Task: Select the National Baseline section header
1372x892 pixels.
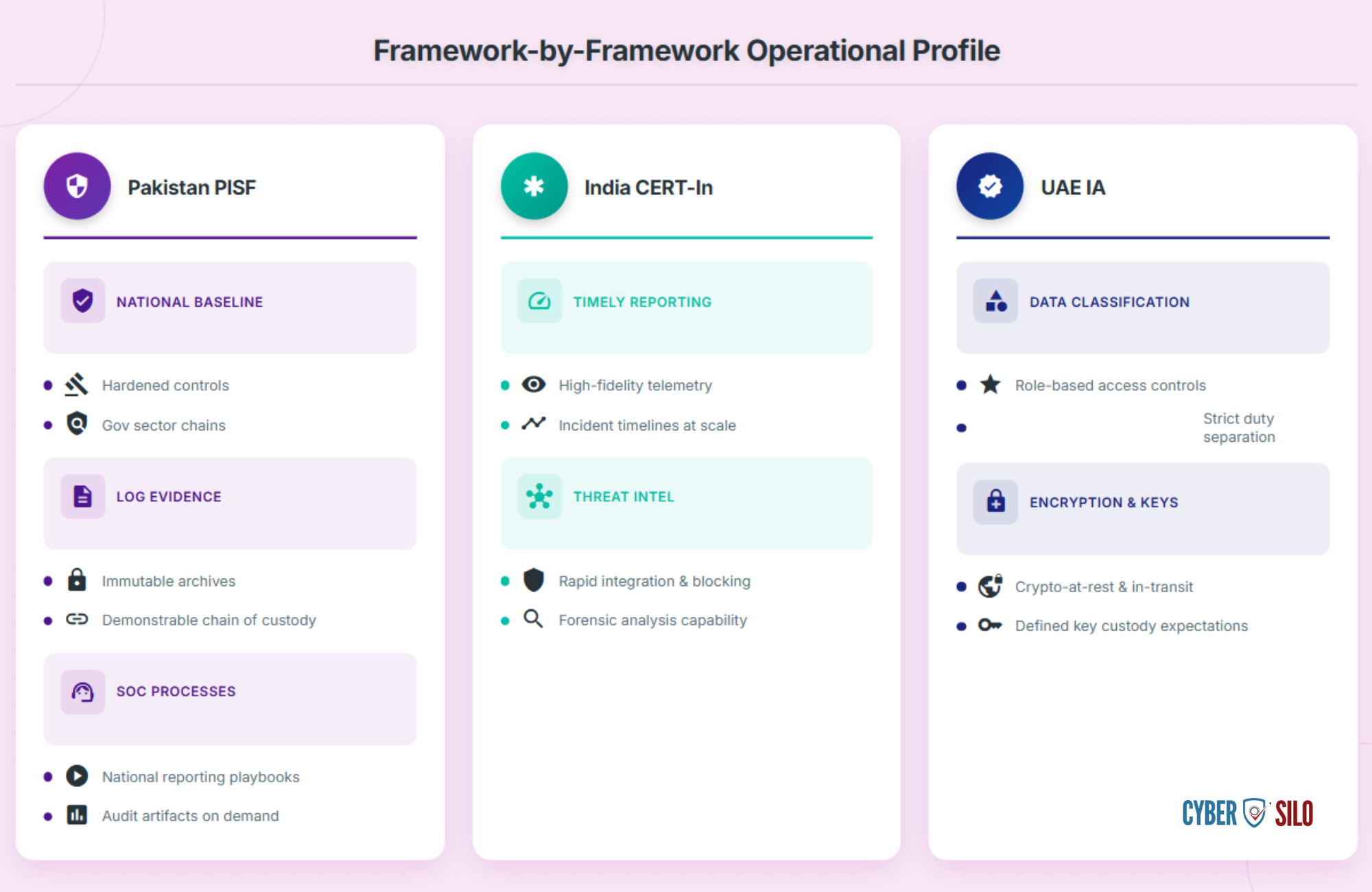Action: click(230, 307)
